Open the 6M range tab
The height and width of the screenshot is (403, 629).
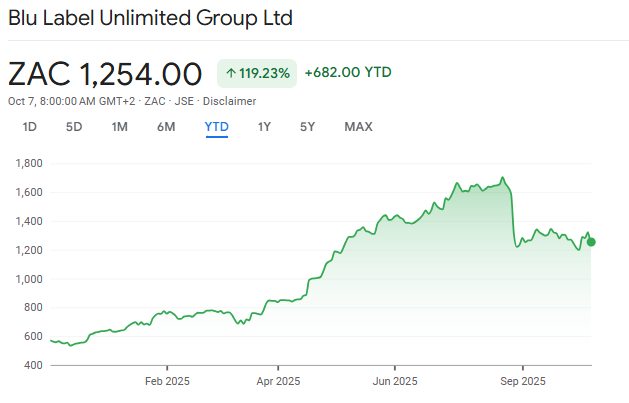[166, 127]
